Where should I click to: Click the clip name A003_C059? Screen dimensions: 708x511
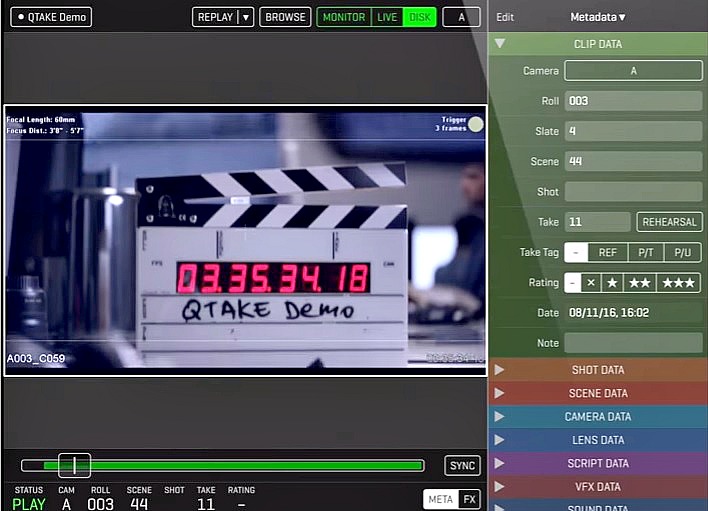point(36,358)
